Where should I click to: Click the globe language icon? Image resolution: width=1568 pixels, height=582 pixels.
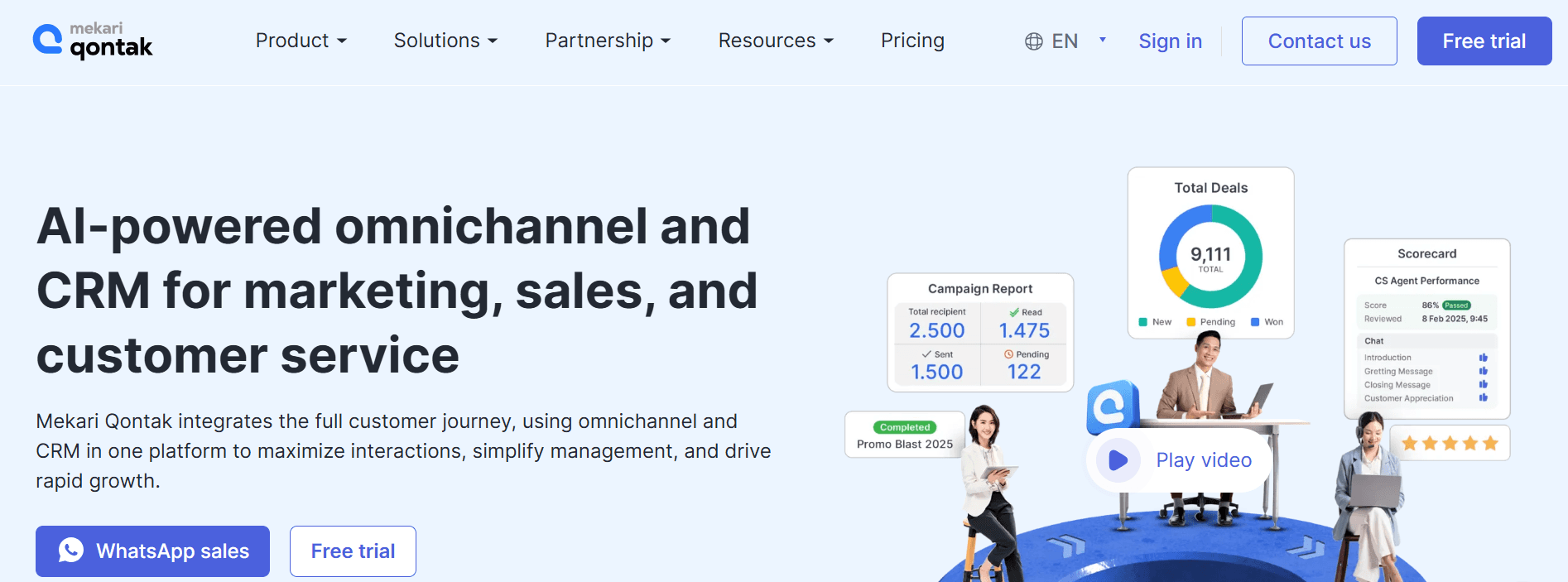(x=1034, y=41)
